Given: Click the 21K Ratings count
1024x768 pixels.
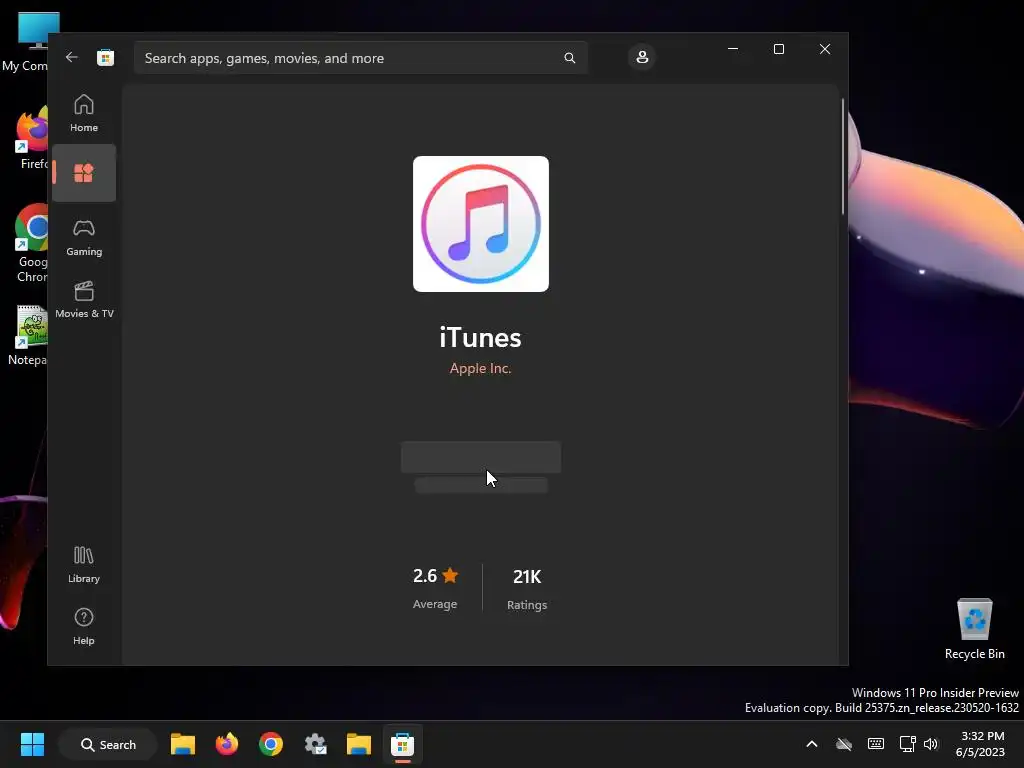Looking at the screenshot, I should pyautogui.click(x=527, y=589).
